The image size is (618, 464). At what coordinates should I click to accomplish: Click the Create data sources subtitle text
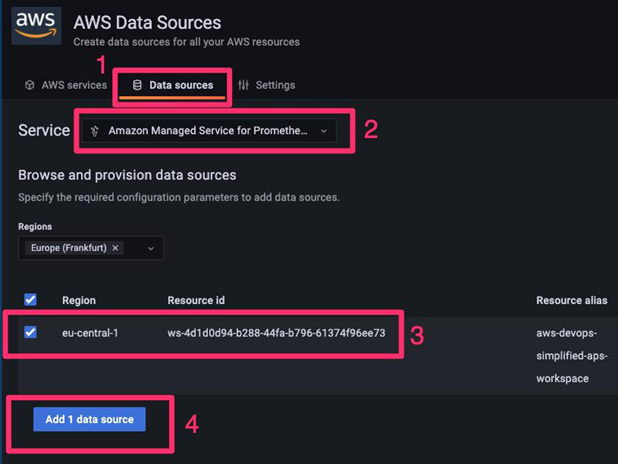coord(186,42)
